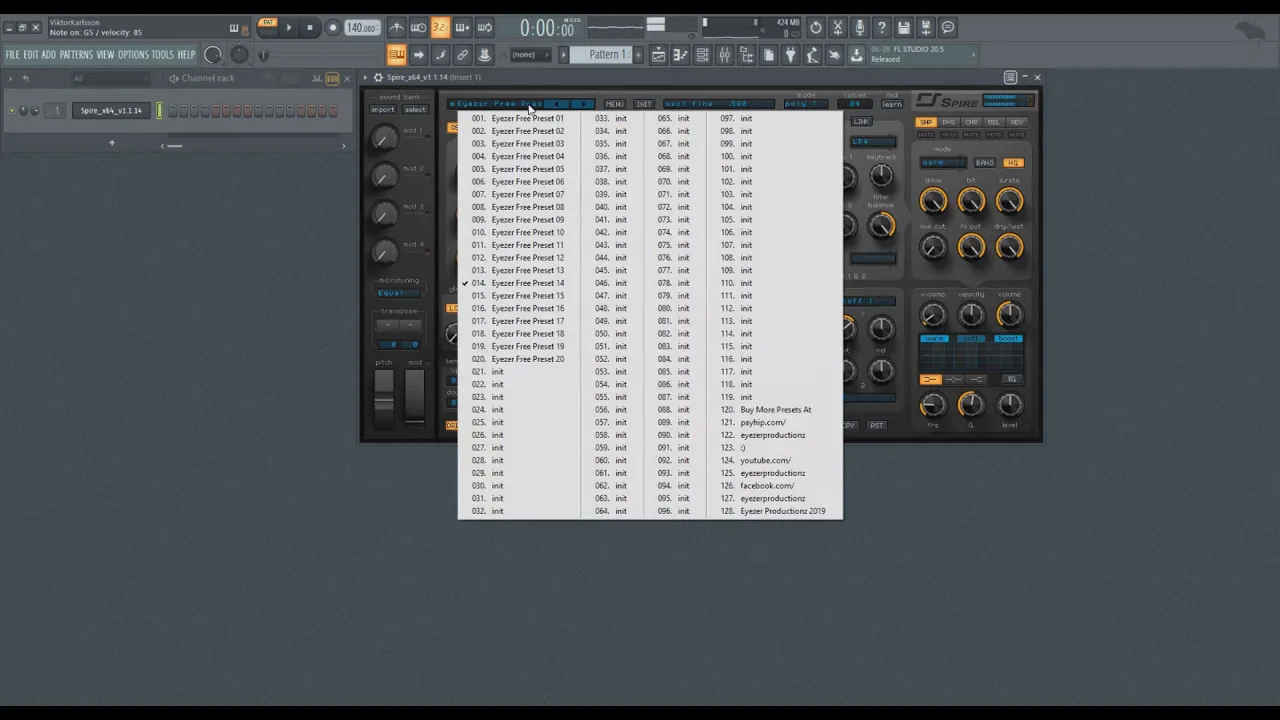Open the (none) snap selector dropdown

[x=528, y=55]
